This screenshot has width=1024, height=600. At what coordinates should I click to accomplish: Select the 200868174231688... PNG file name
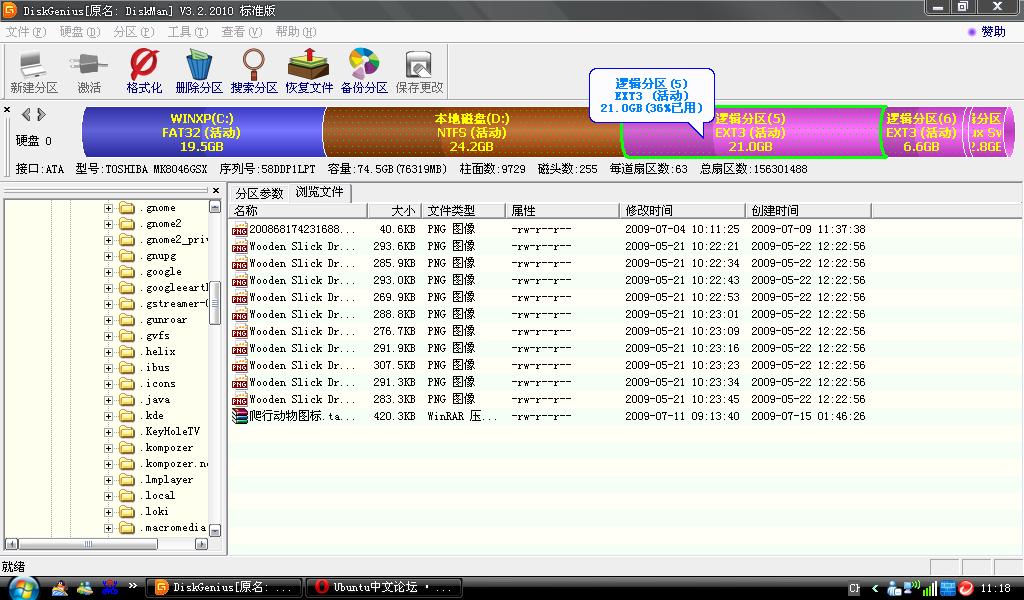(x=302, y=229)
